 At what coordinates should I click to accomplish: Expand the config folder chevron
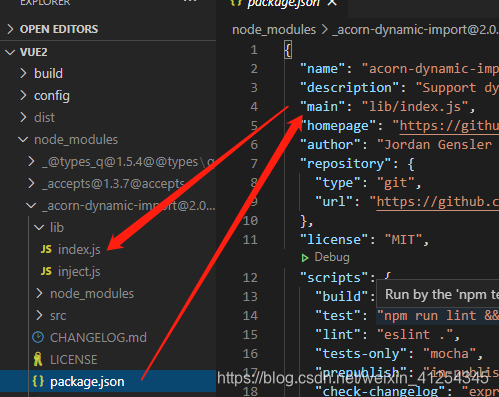(x=23, y=95)
